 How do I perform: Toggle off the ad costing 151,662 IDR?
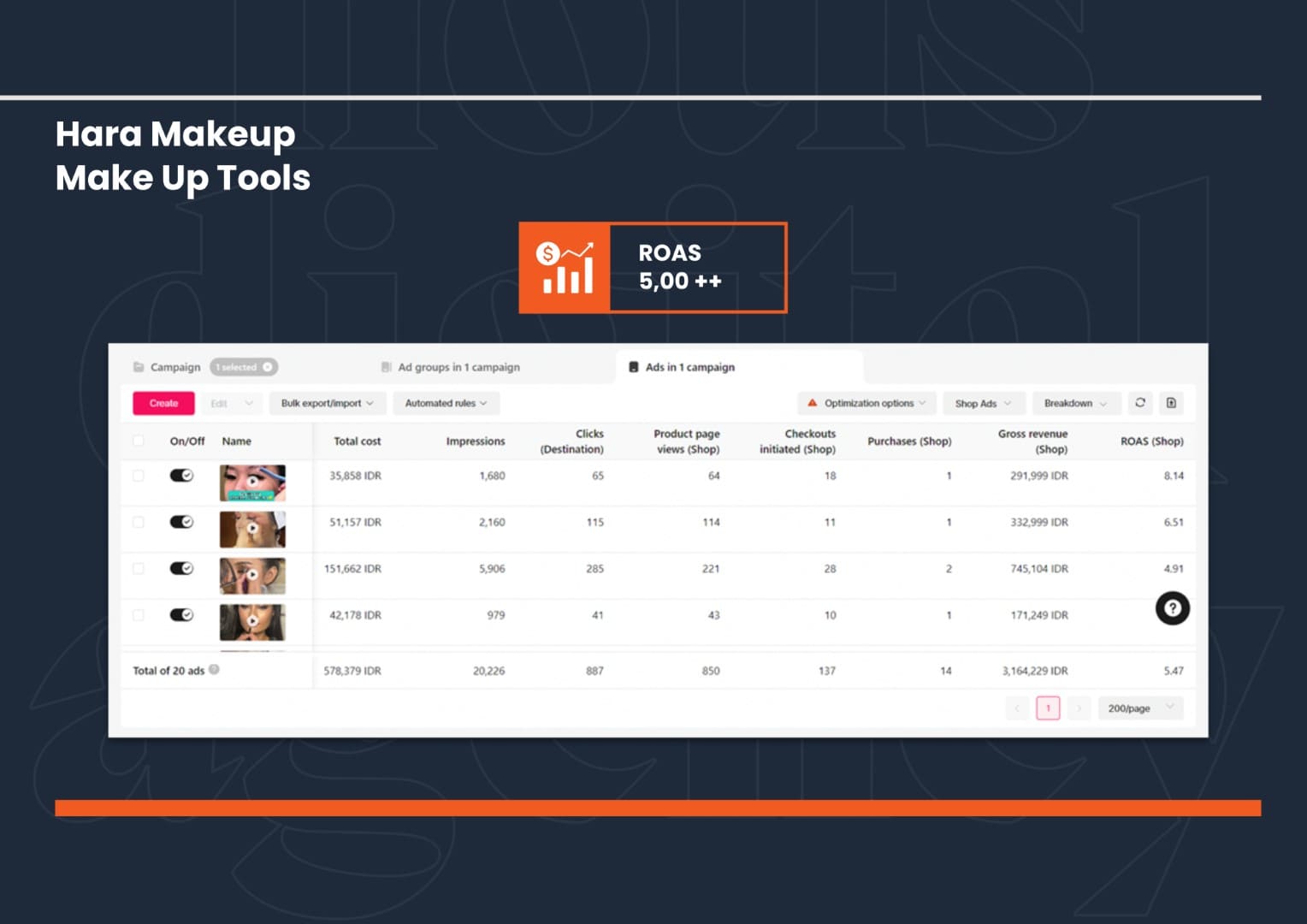click(181, 569)
